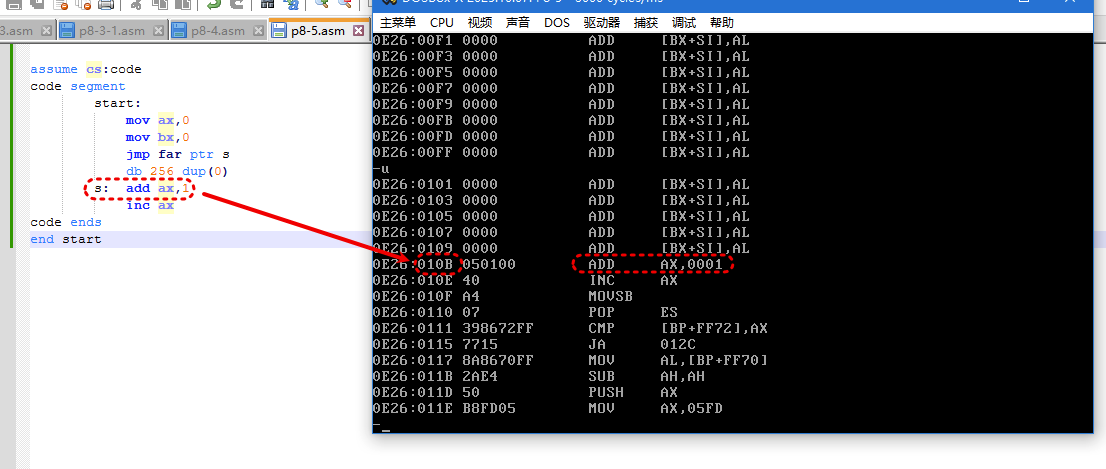This screenshot has width=1106, height=469.
Task: Click the save disk icon on p8-5.asm tab
Action: [x=279, y=30]
